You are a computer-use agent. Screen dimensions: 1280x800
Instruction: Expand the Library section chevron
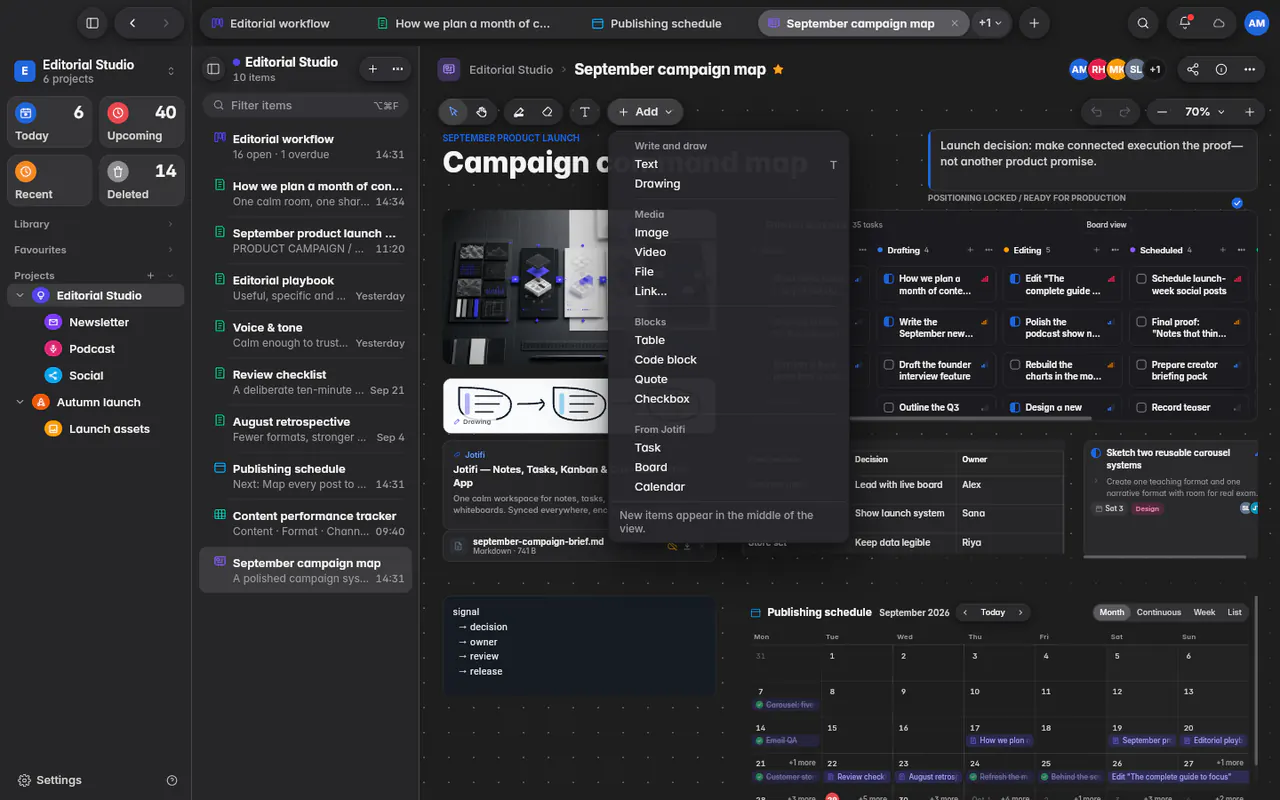(170, 224)
